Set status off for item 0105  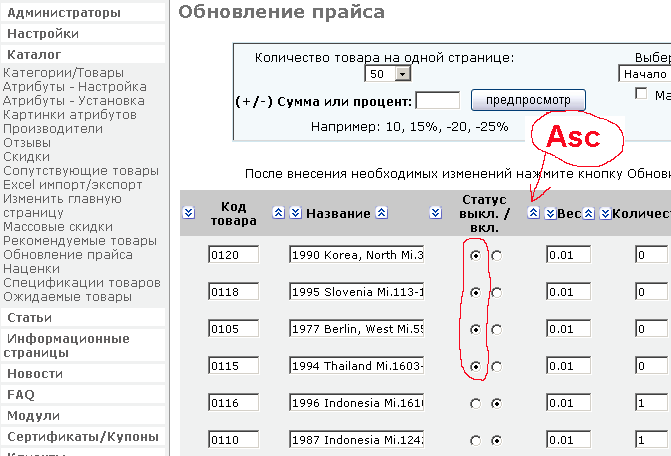[x=475, y=329]
